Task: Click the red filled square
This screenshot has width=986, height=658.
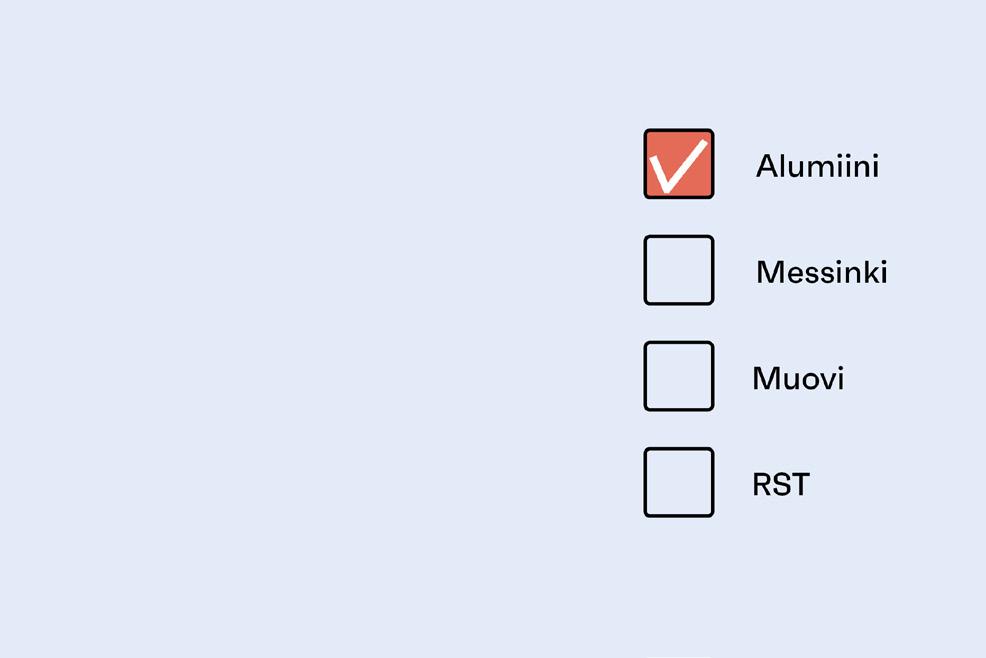Action: coord(678,164)
